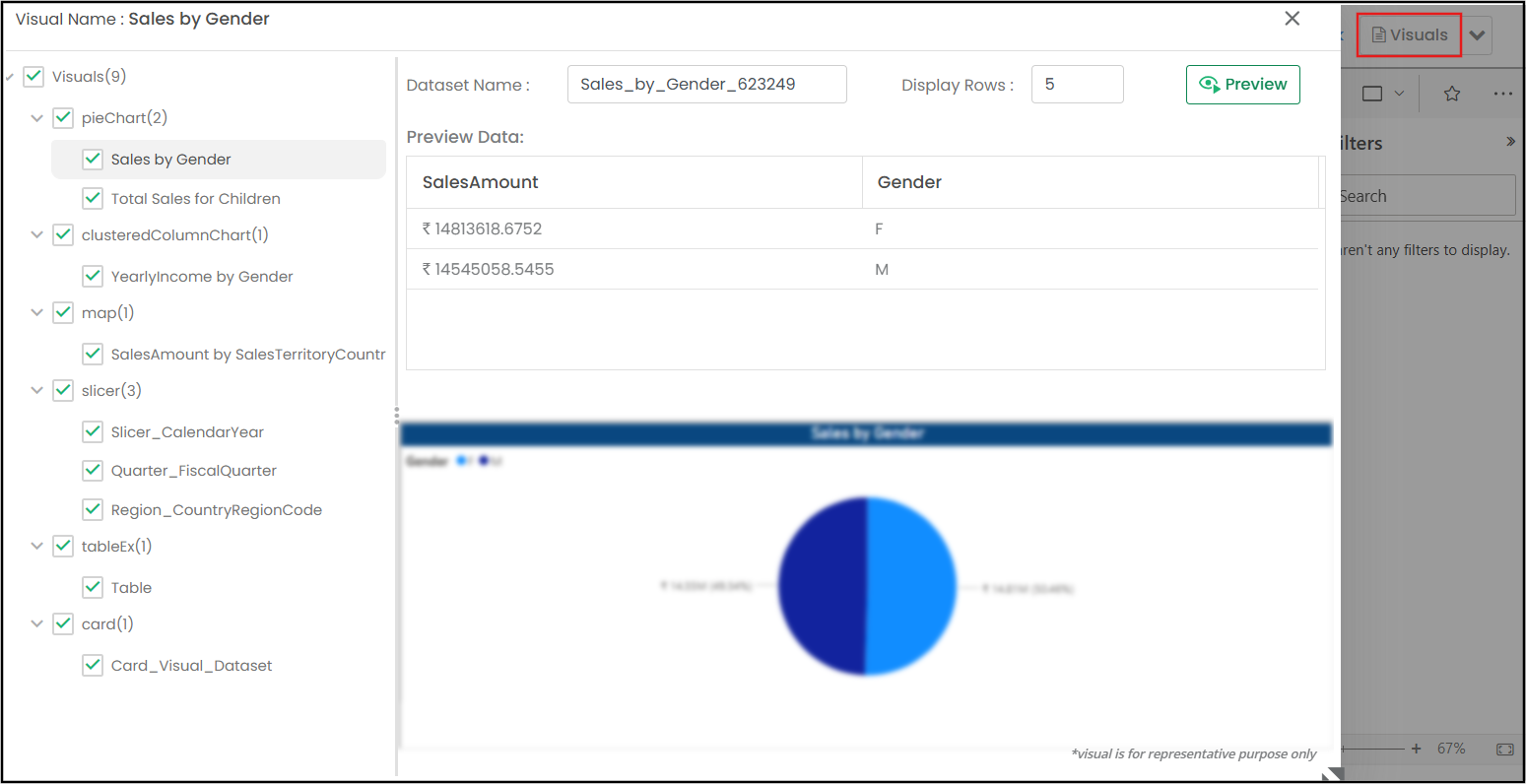This screenshot has height=784, width=1526.
Task: Collapse the clusteredColumnChart(1) node
Action: click(37, 235)
